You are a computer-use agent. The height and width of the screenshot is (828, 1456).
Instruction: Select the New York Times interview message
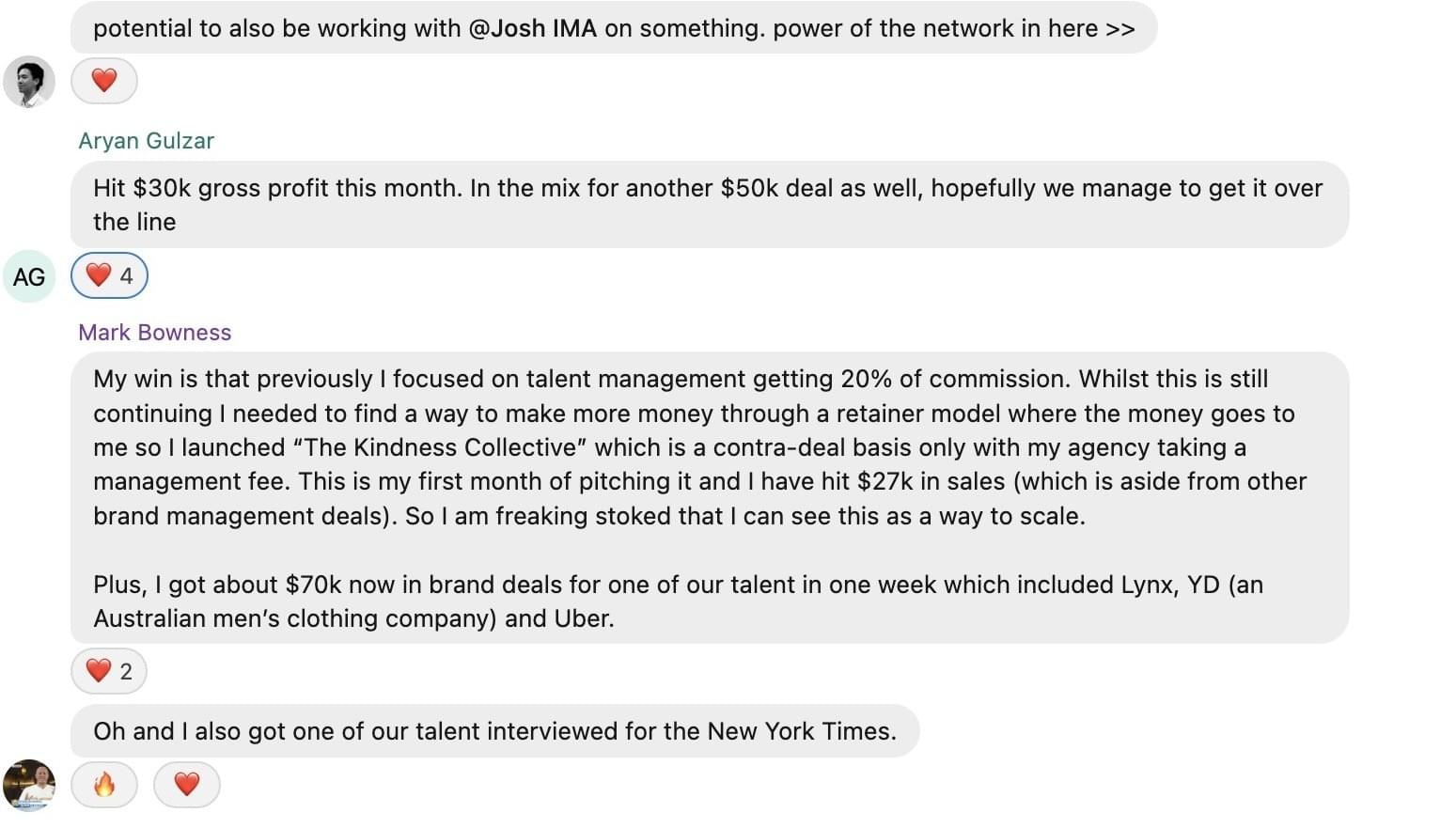click(494, 731)
